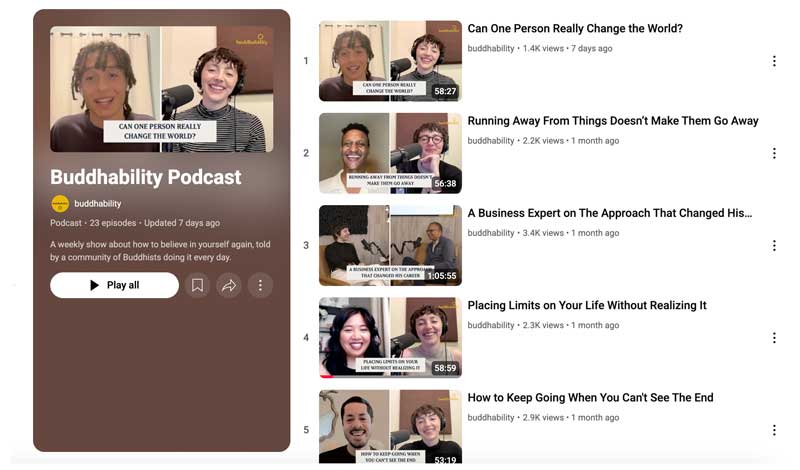Open 'A Business Expert on The Approach That Changed His…'

click(x=610, y=213)
